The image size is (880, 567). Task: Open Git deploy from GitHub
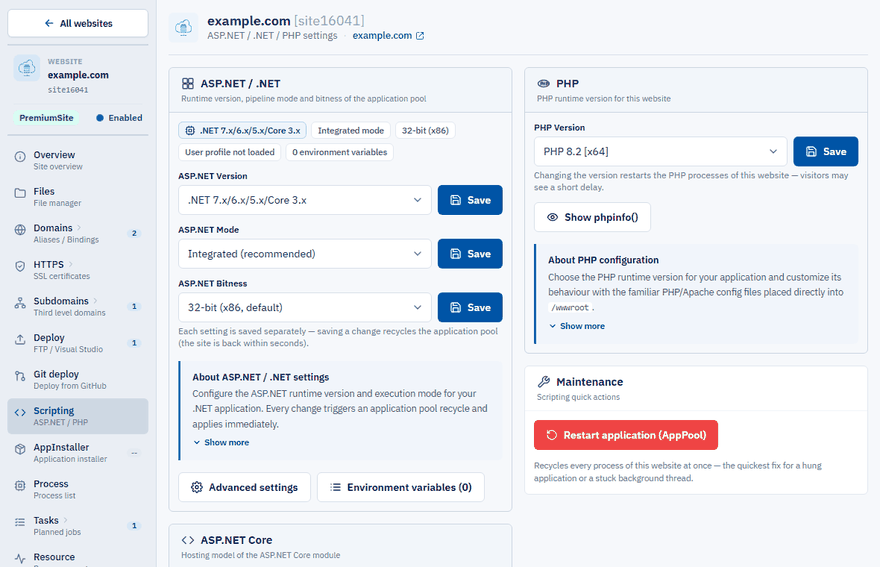(78, 379)
